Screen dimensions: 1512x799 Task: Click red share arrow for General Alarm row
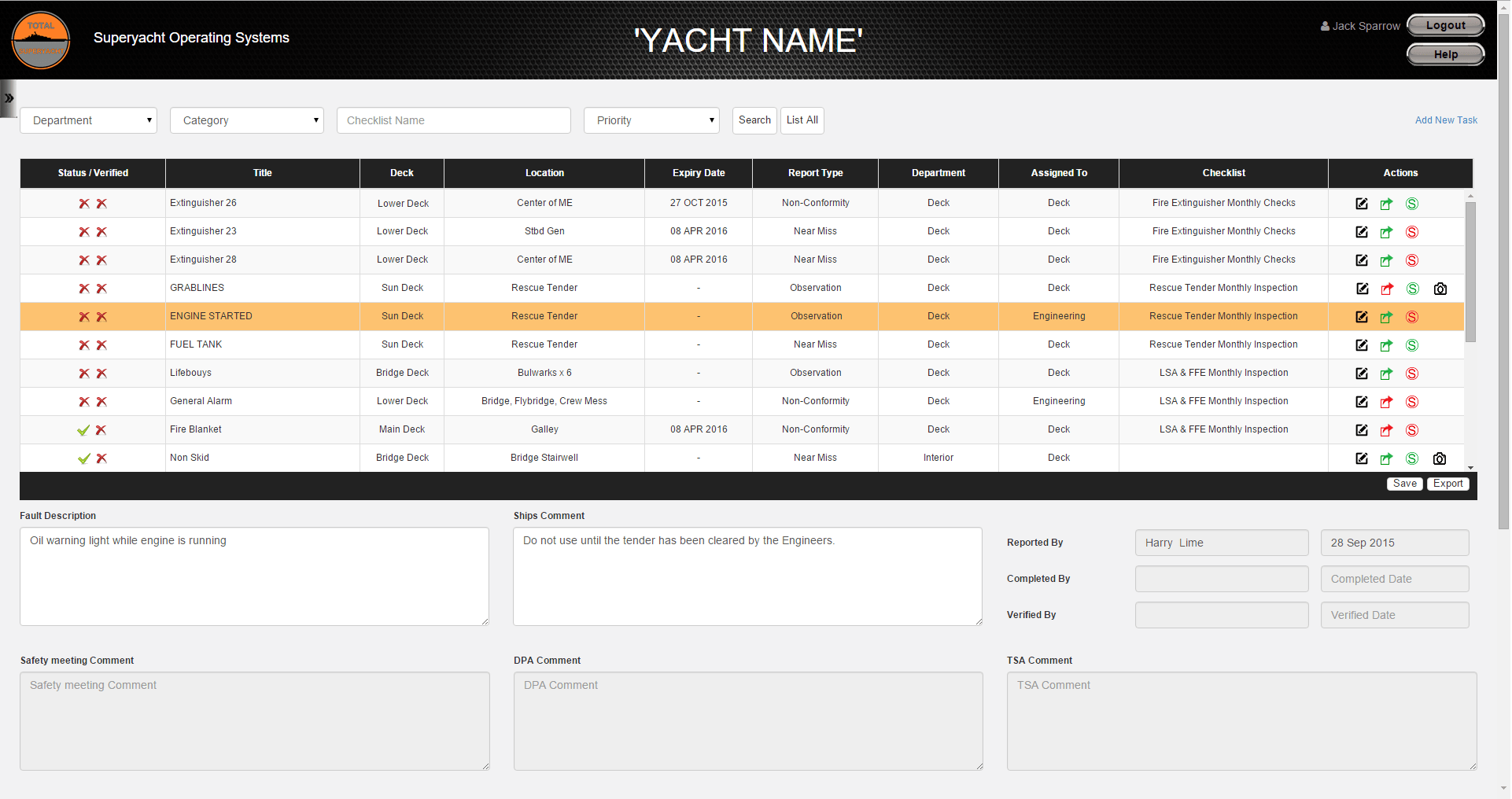coord(1386,402)
